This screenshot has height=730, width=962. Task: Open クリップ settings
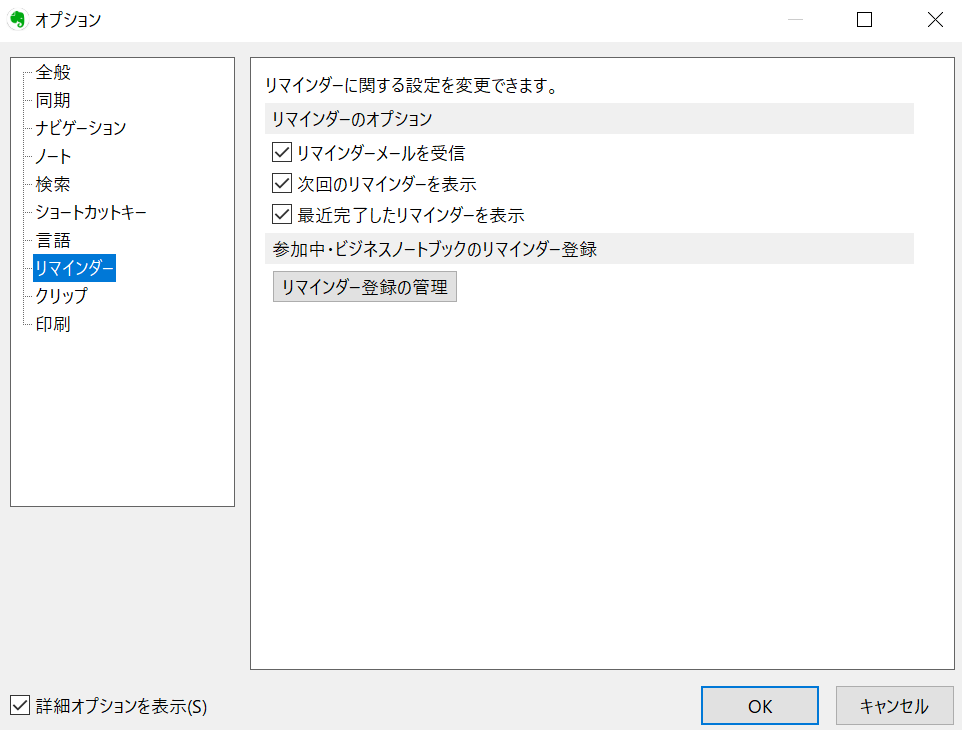tap(61, 296)
